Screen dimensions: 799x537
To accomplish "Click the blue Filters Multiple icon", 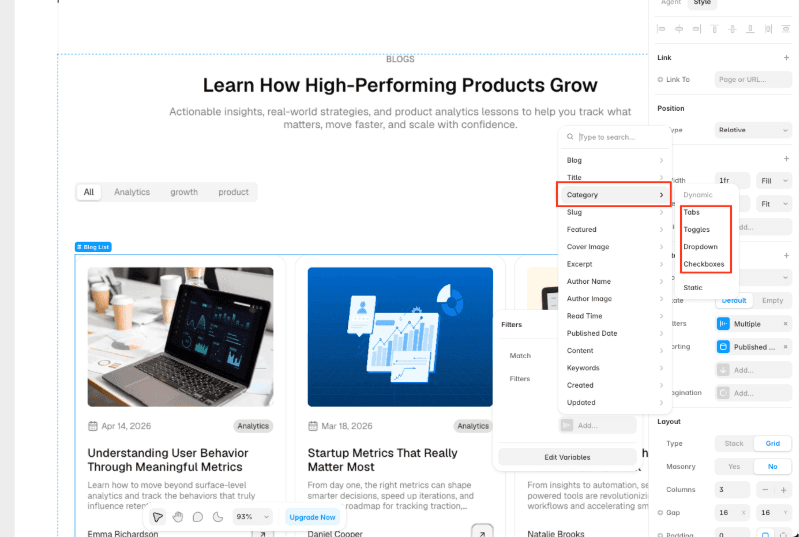I will [723, 324].
